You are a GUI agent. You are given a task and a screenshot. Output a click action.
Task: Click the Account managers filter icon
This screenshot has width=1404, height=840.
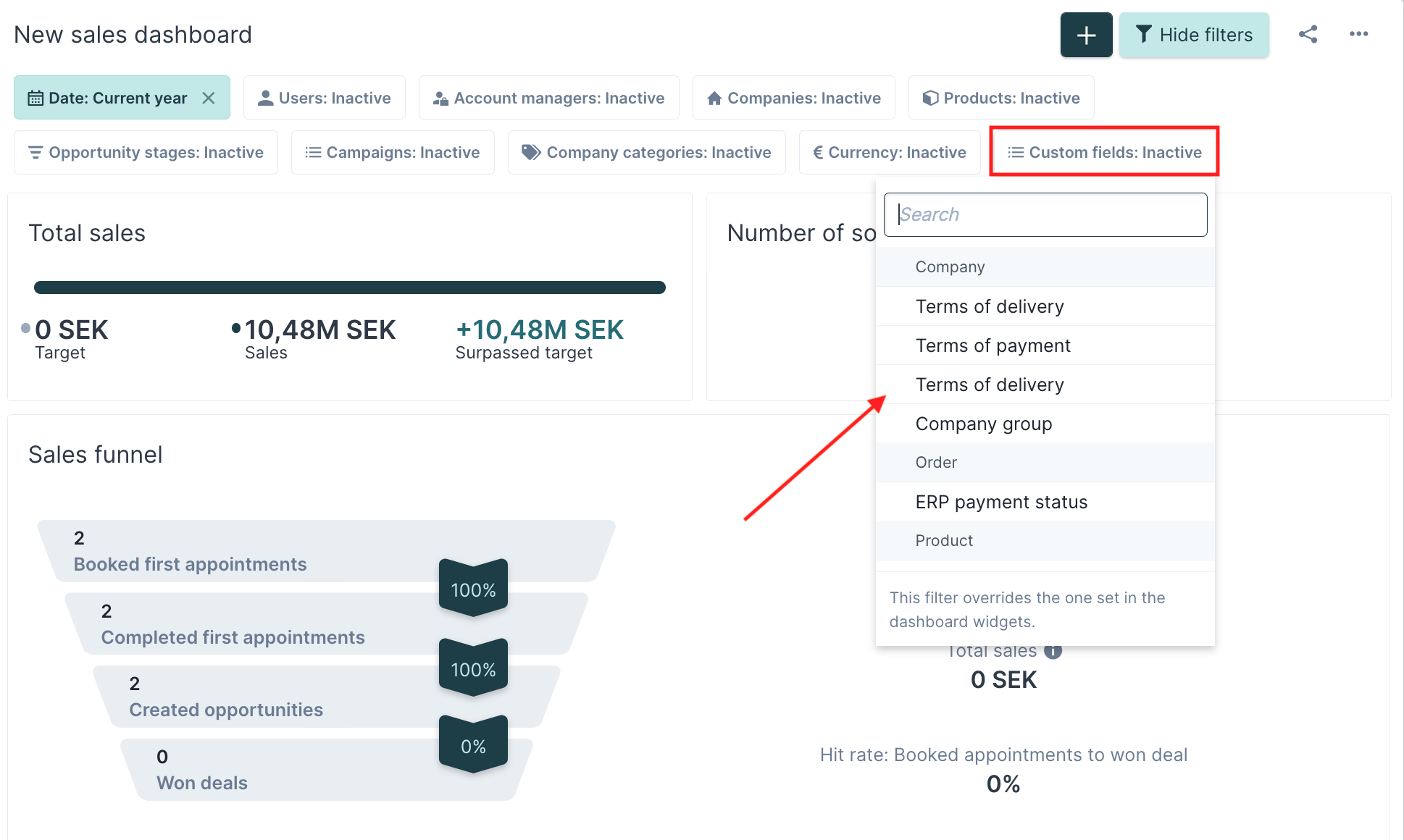point(440,98)
